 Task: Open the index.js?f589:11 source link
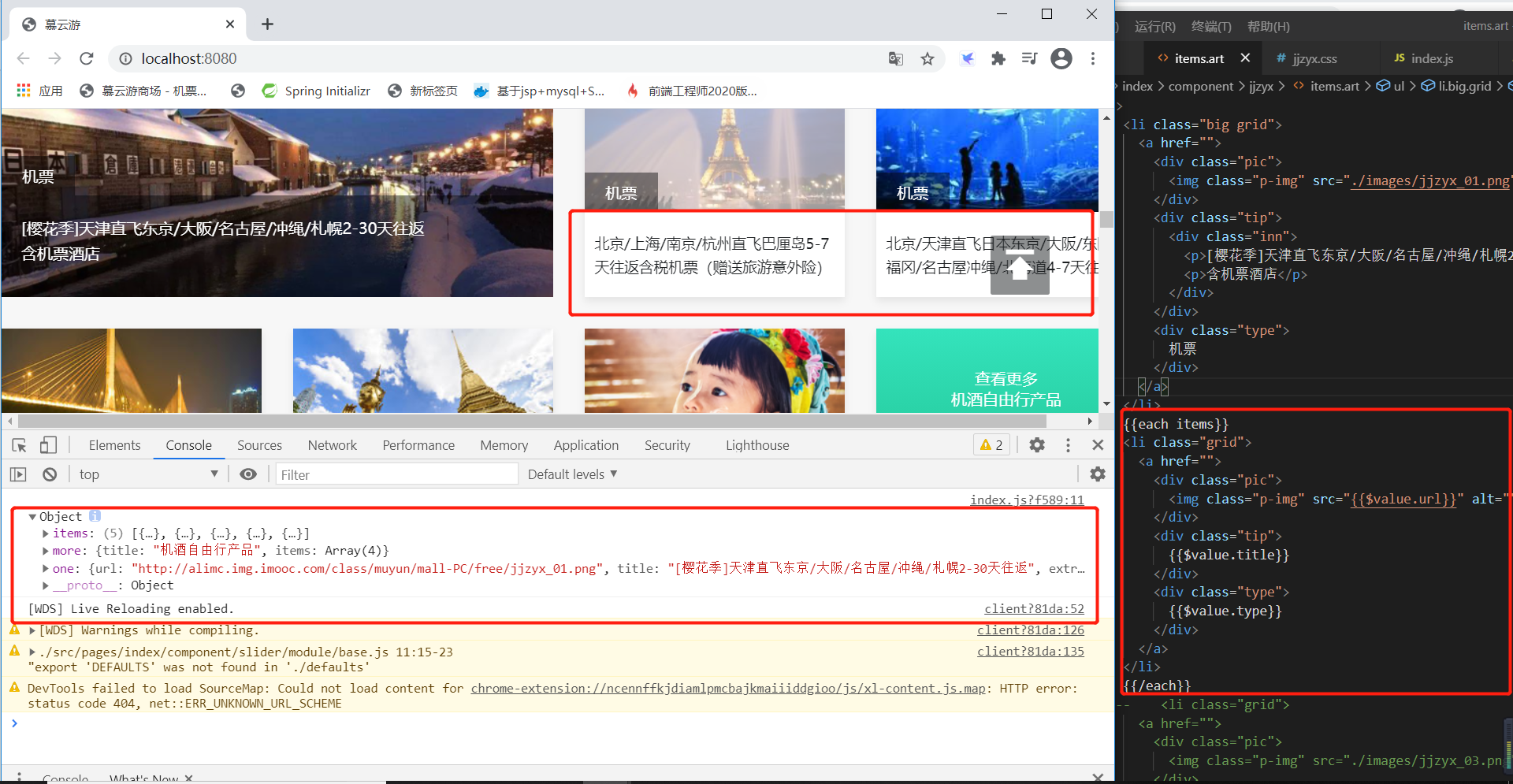1027,500
